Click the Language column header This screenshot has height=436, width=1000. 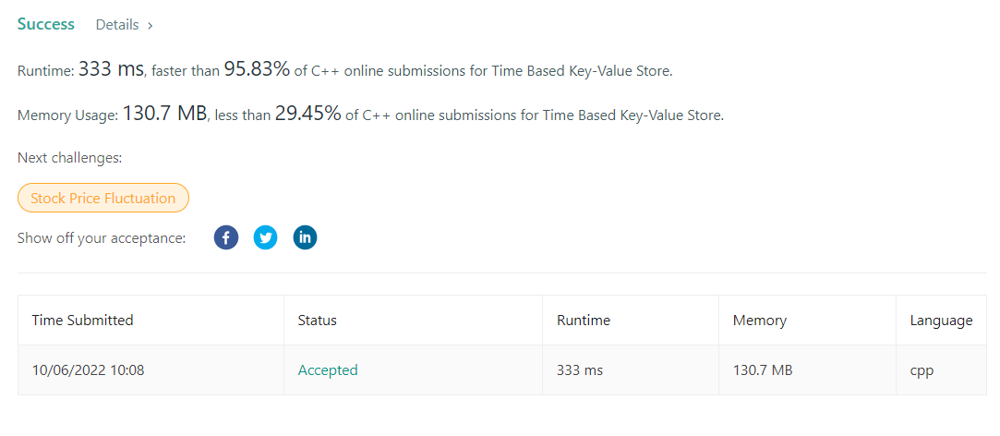pos(940,320)
